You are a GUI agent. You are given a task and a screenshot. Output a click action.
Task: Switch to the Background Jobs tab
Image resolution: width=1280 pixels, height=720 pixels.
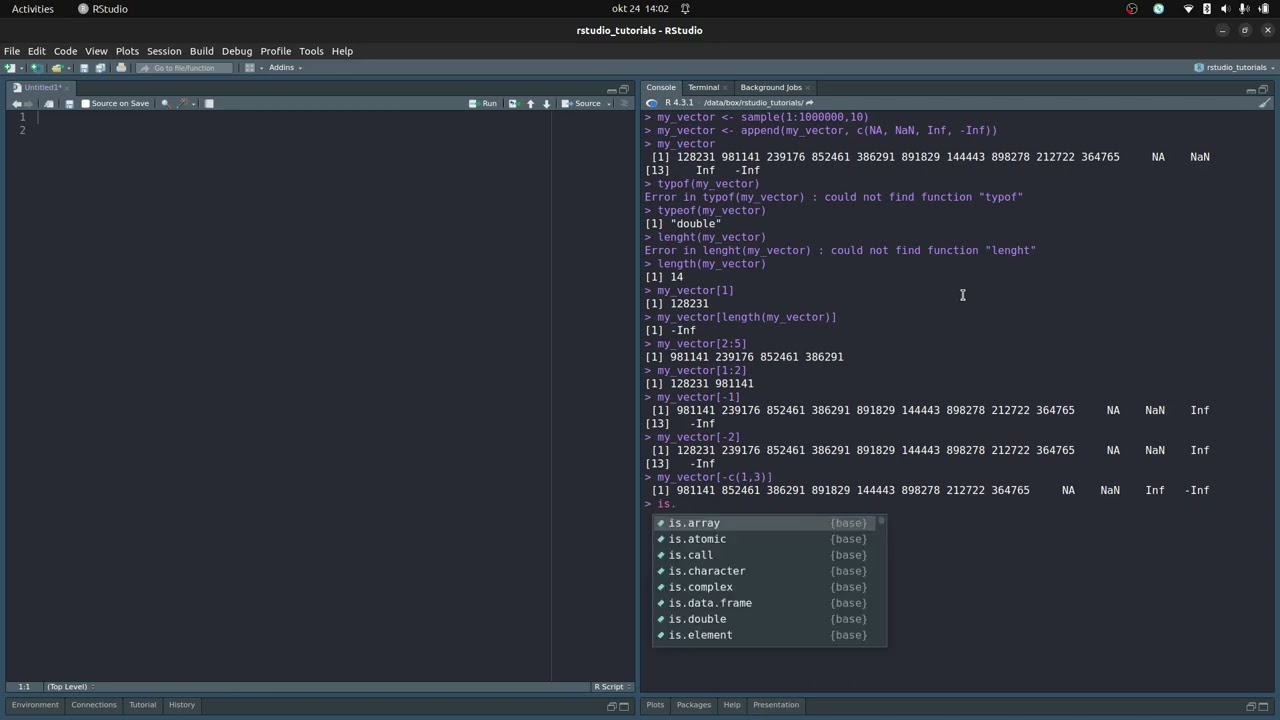[x=771, y=88]
